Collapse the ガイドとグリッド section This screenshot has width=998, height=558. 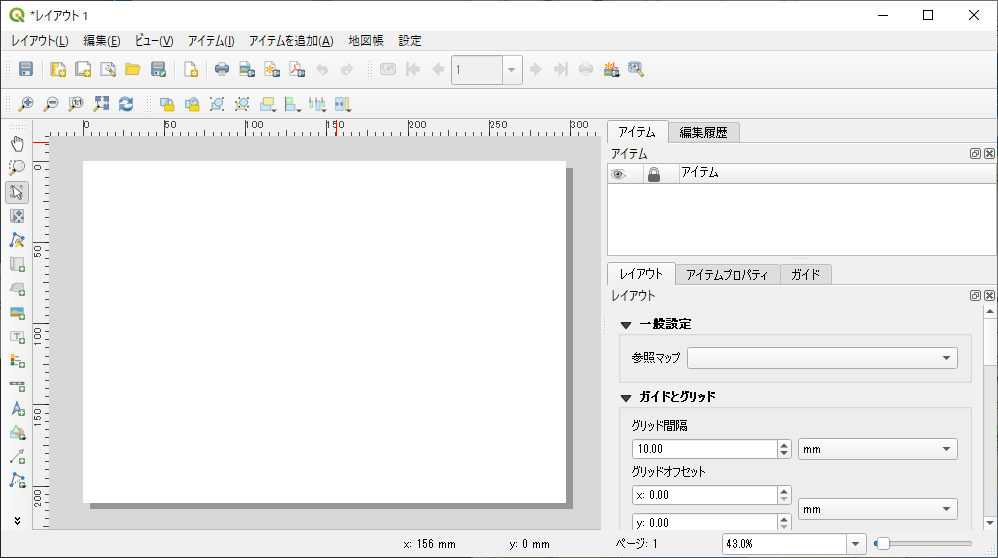[x=626, y=397]
